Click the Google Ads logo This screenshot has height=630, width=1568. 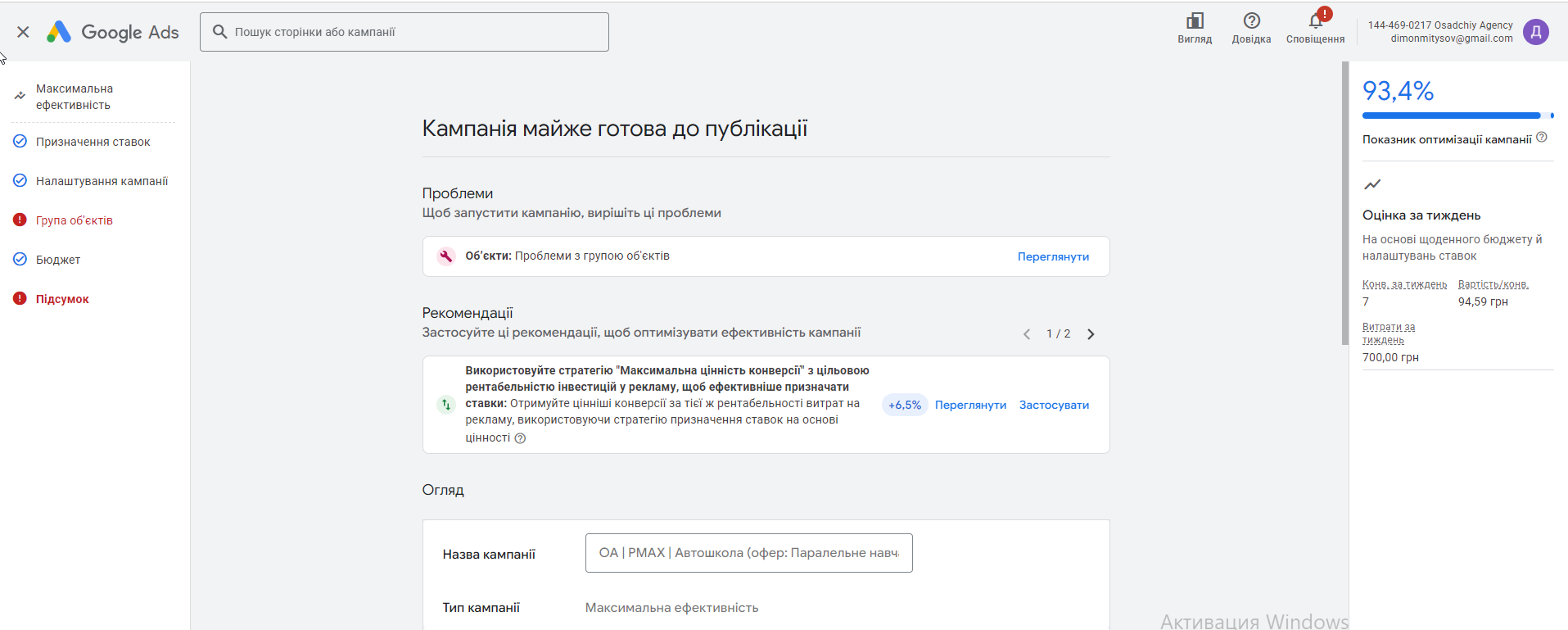(113, 32)
